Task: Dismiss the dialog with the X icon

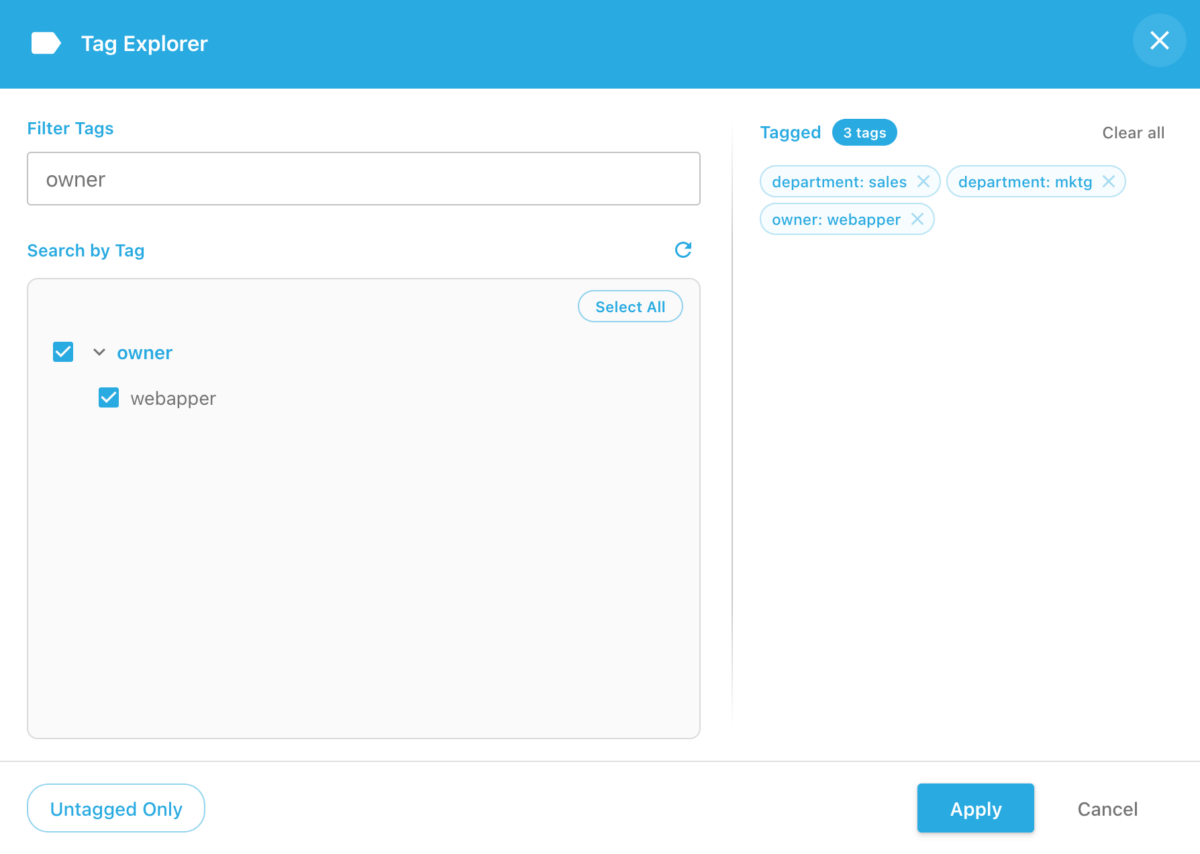Action: pos(1159,40)
